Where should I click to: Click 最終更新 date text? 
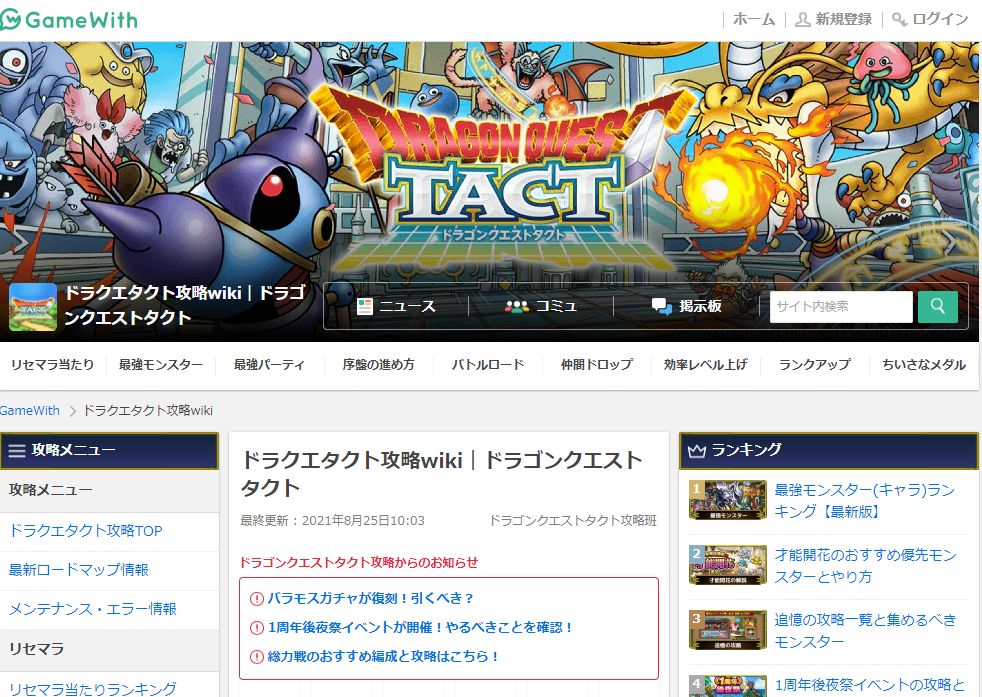pos(333,520)
